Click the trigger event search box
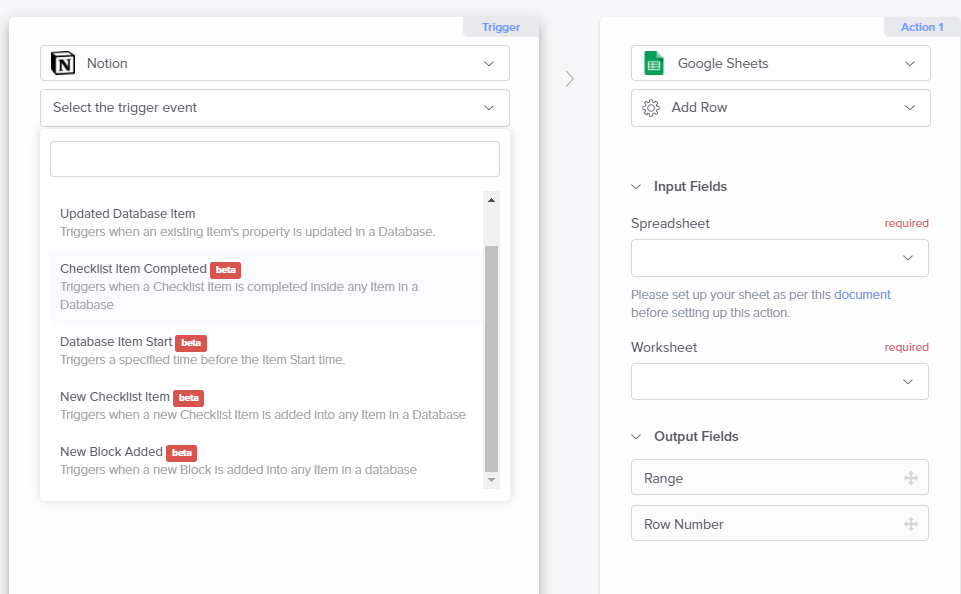The height and width of the screenshot is (594, 961). coord(275,159)
